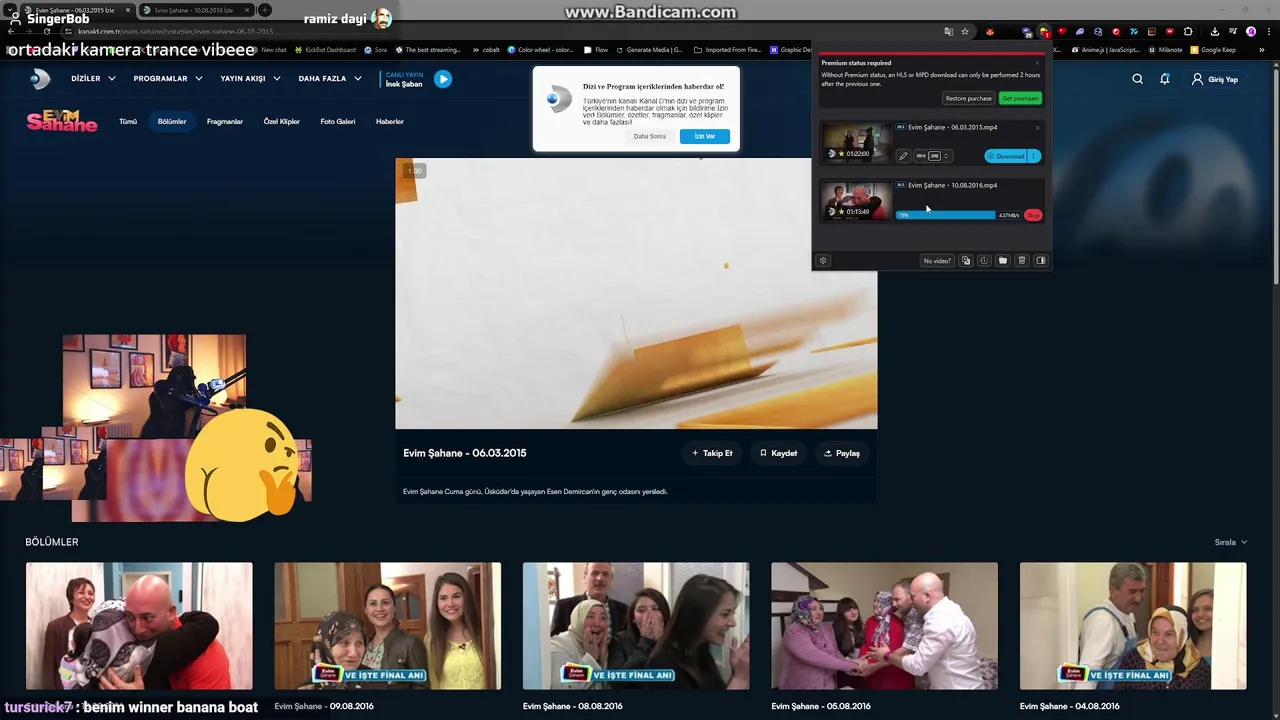Reload the page with the refresh icon
Screen dimensions: 1280x720
click(x=48, y=31)
